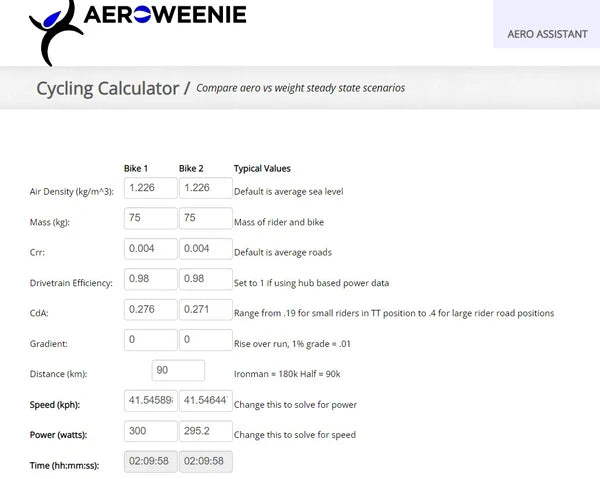Click the Distance (km) field
600x479 pixels.
coord(177,371)
